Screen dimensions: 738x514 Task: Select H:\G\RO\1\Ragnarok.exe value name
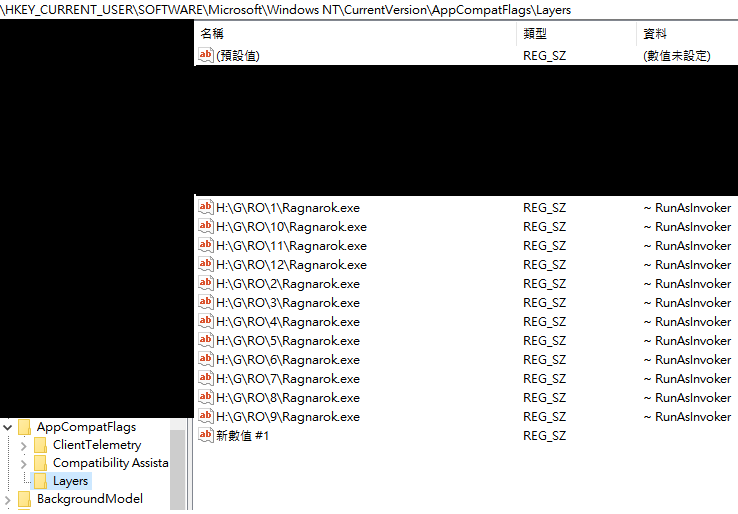(x=288, y=208)
